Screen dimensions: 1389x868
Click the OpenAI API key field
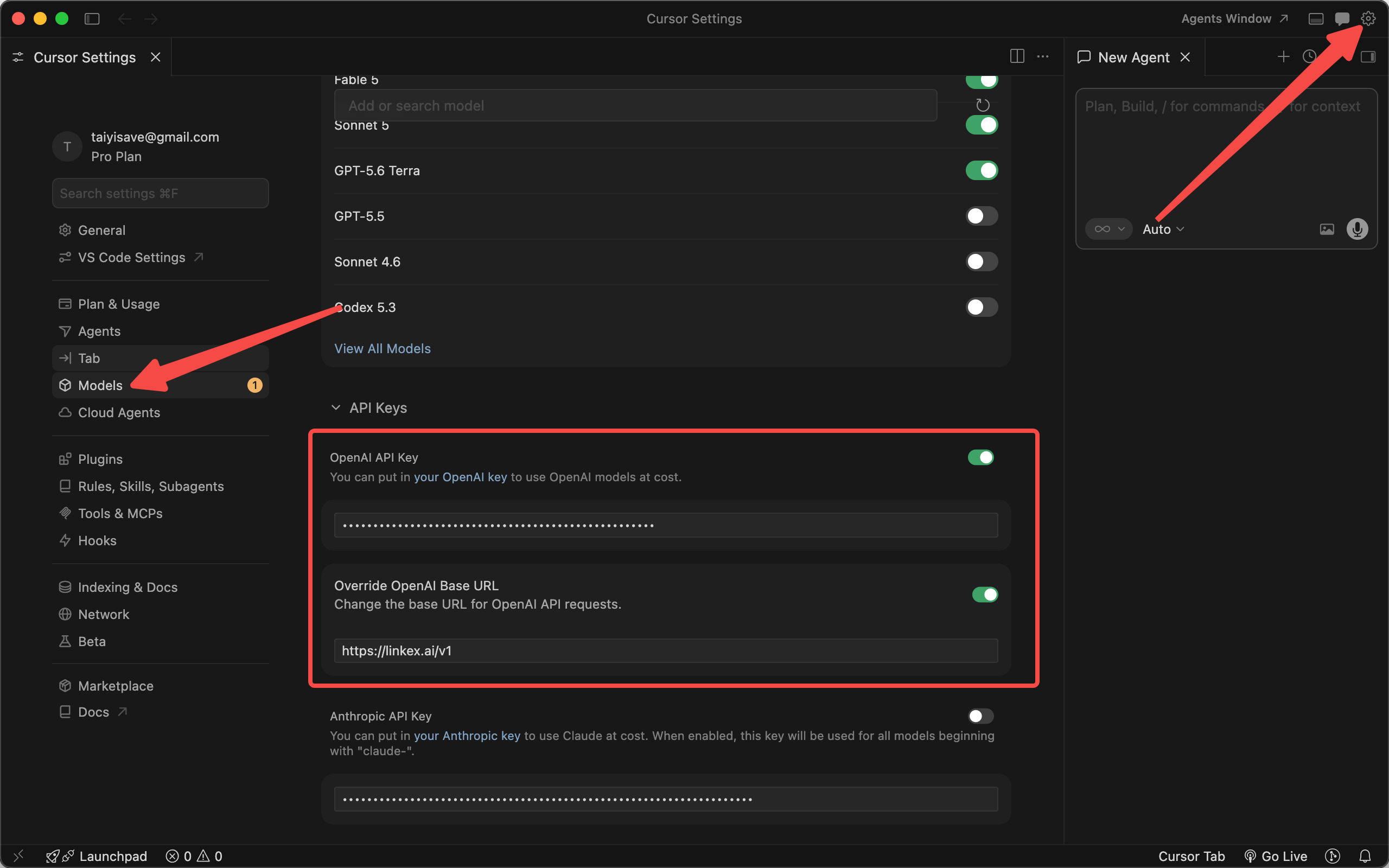point(666,525)
